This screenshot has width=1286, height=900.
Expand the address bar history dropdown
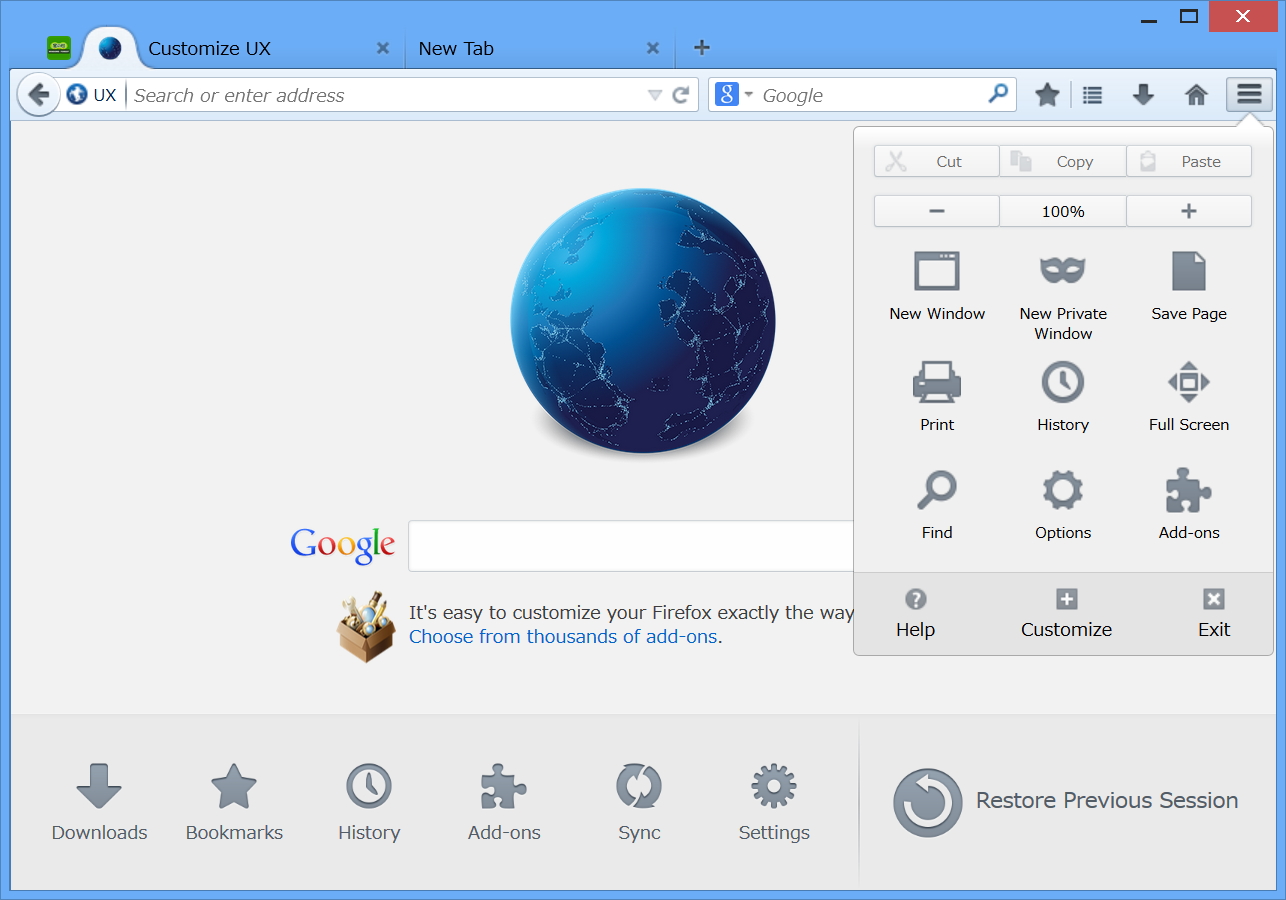pyautogui.click(x=655, y=95)
